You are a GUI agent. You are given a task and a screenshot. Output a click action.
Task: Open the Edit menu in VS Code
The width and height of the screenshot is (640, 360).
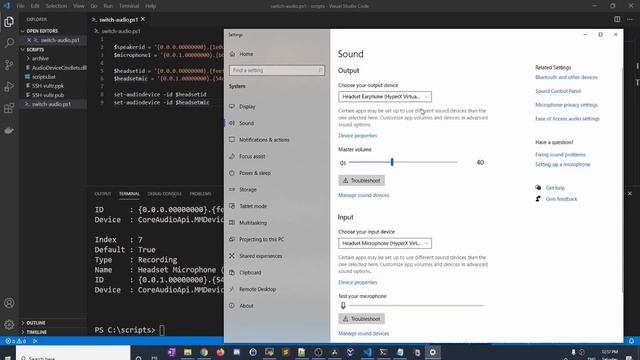pos(35,6)
